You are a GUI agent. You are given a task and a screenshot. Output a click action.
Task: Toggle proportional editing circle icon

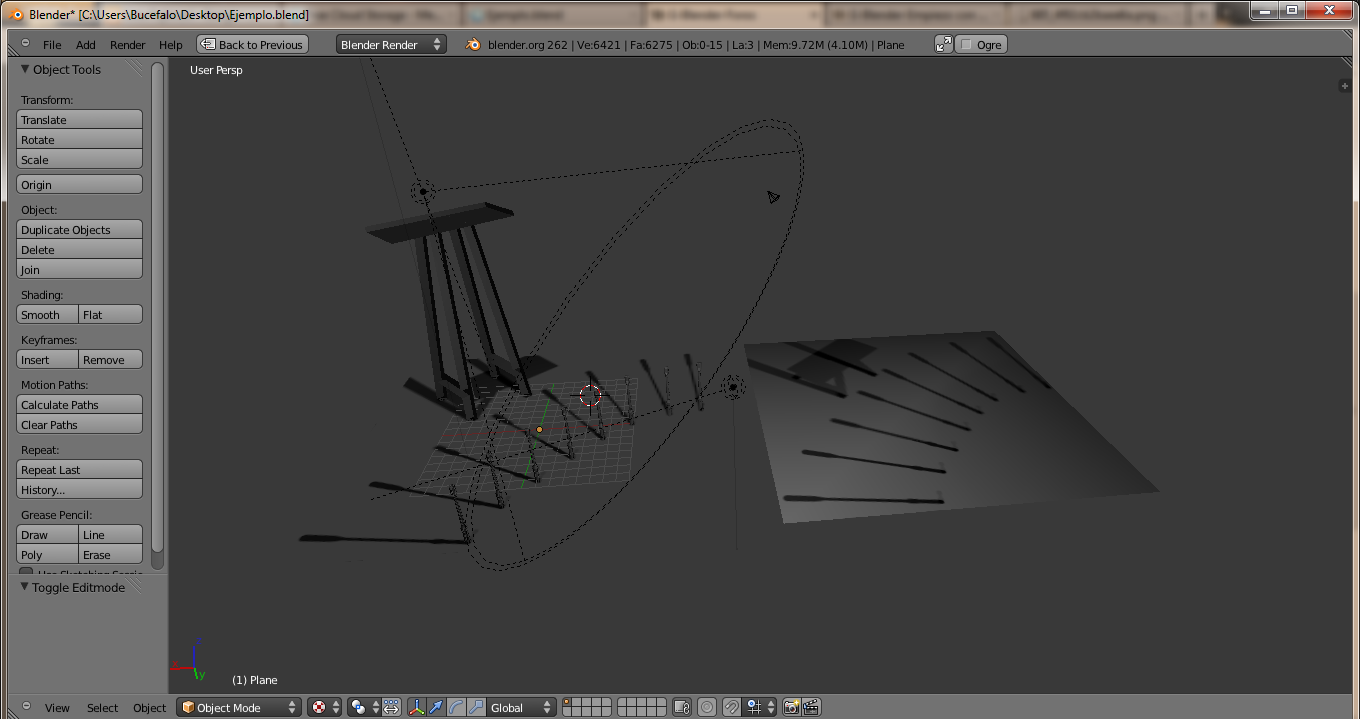tap(707, 707)
